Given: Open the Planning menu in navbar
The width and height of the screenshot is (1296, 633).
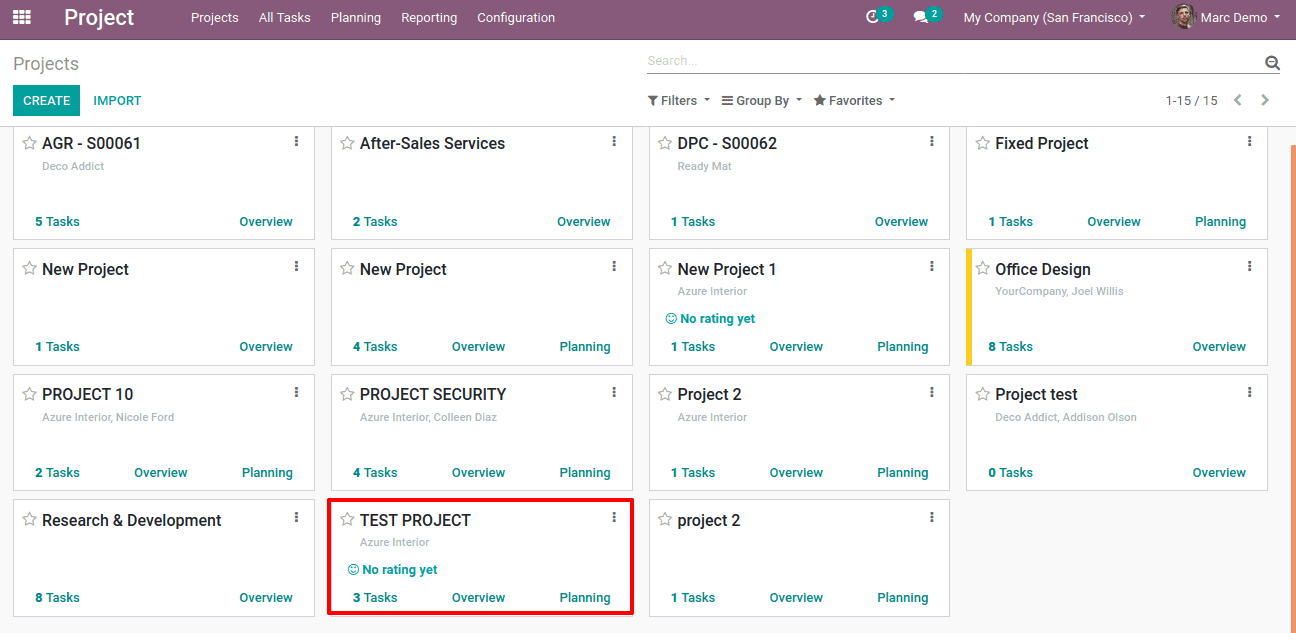Looking at the screenshot, I should [356, 17].
